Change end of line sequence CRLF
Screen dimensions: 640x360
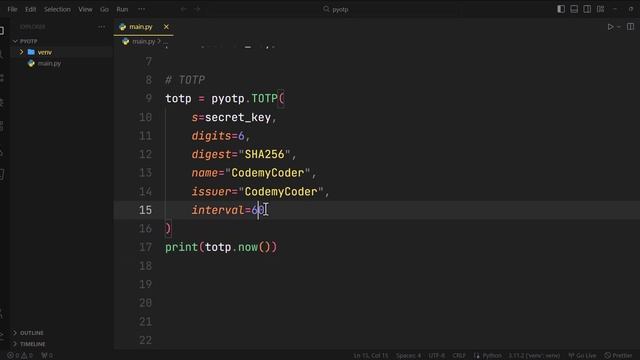click(459, 356)
